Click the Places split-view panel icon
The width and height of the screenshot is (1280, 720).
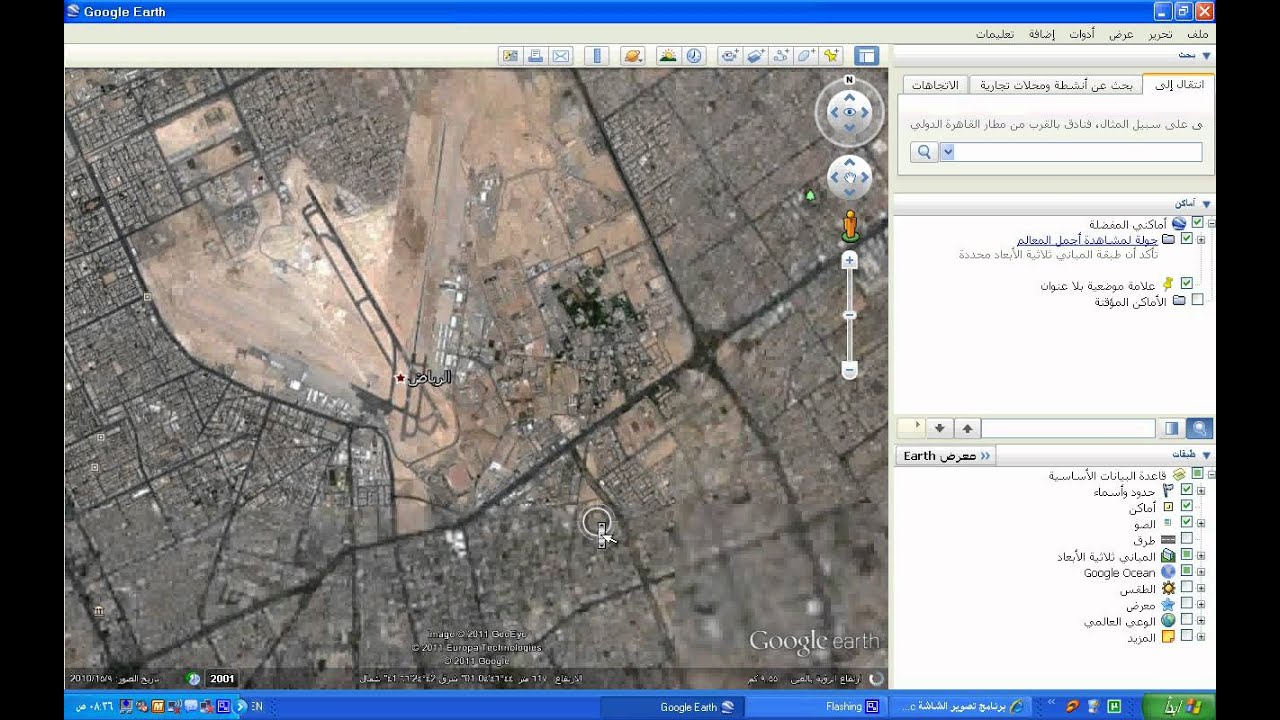pos(1172,428)
